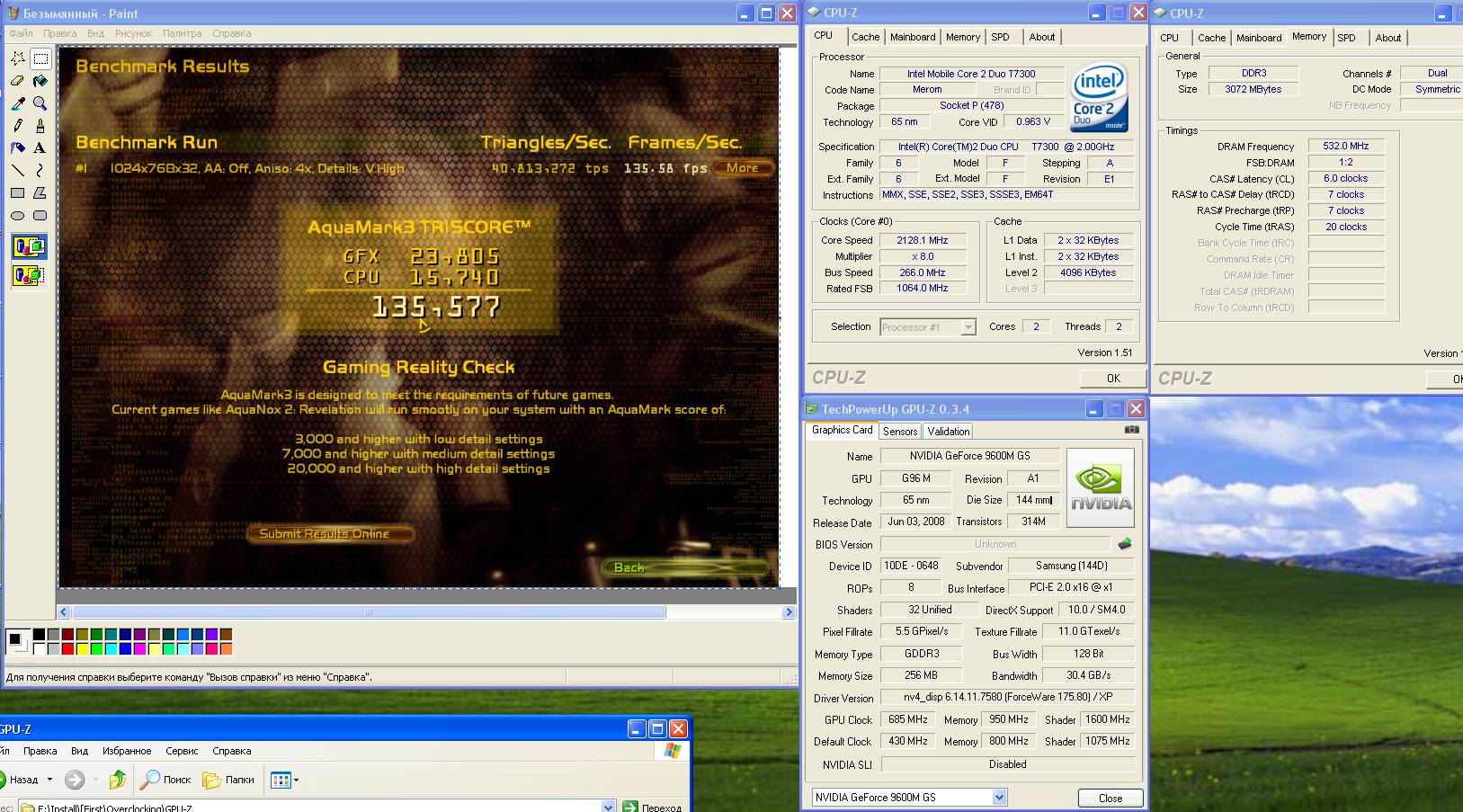The image size is (1463, 812).
Task: Open the Палитра menu in Paint
Action: (183, 33)
